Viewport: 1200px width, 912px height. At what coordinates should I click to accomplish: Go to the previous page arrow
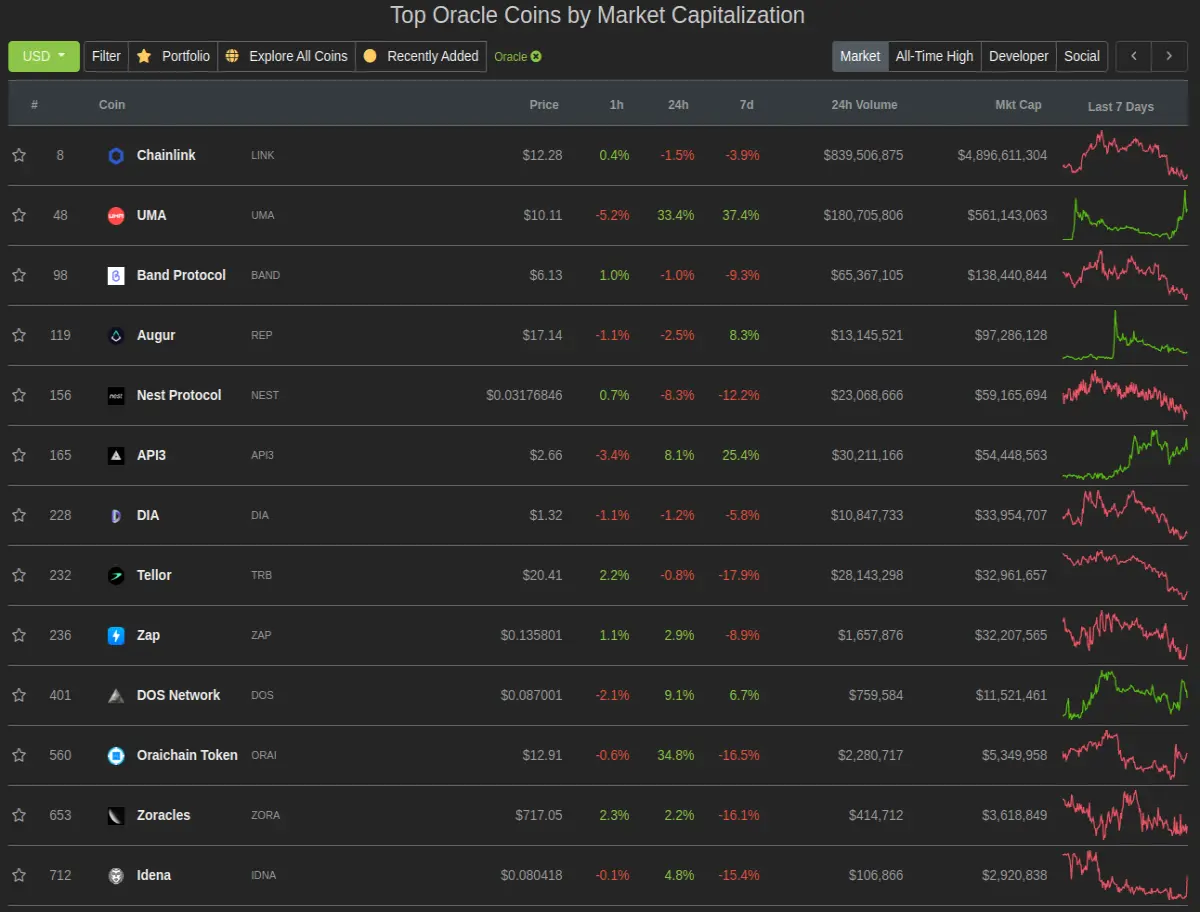[1134, 56]
